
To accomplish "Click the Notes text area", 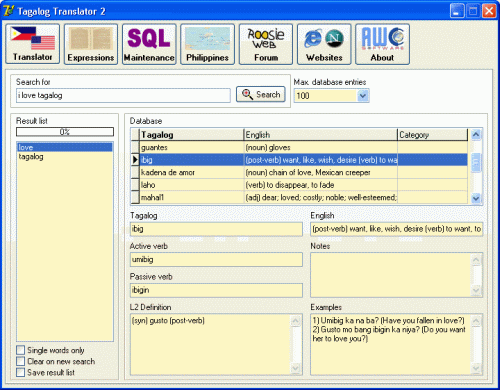I will 391,275.
